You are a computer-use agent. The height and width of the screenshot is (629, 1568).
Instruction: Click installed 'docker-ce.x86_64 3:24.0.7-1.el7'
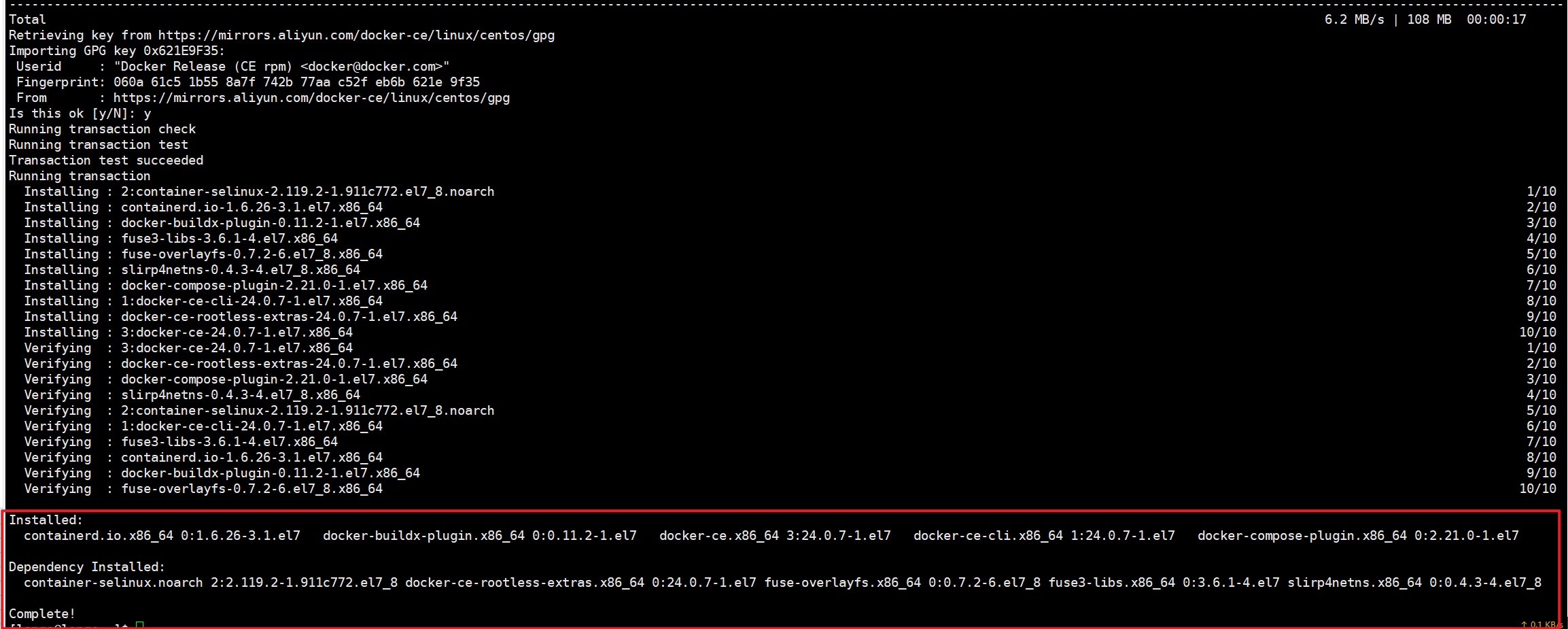tap(775, 536)
